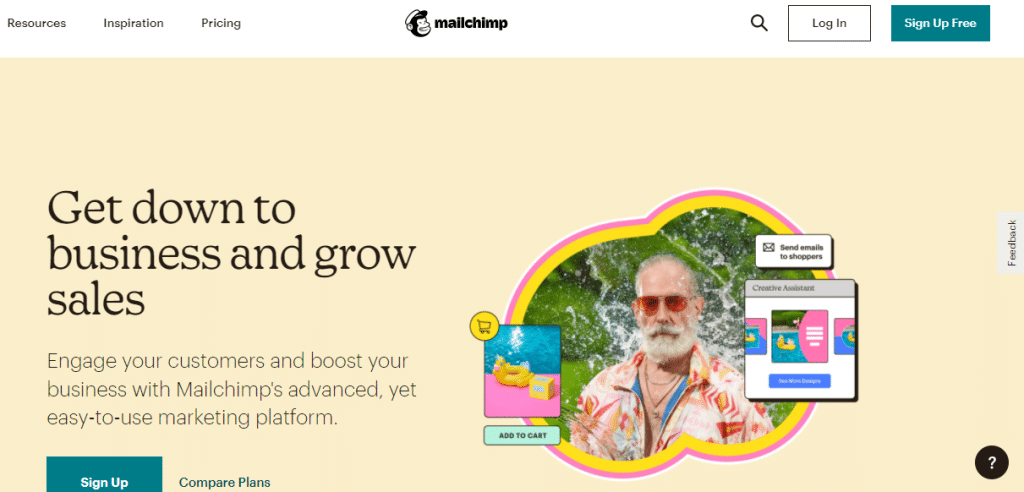
Task: Open the search magnifier icon
Action: pos(759,24)
